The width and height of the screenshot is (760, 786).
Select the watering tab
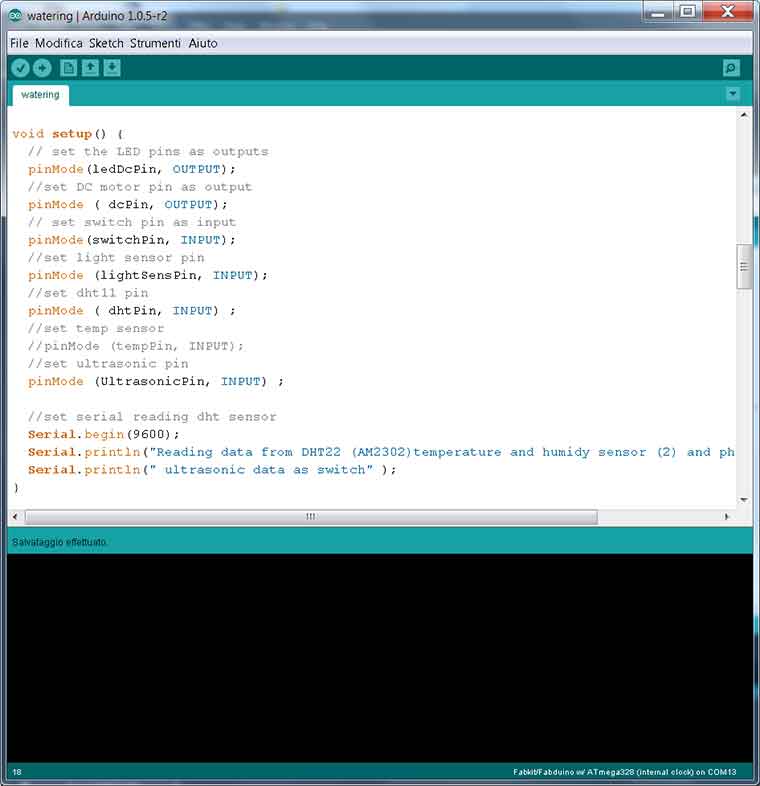tap(41, 95)
